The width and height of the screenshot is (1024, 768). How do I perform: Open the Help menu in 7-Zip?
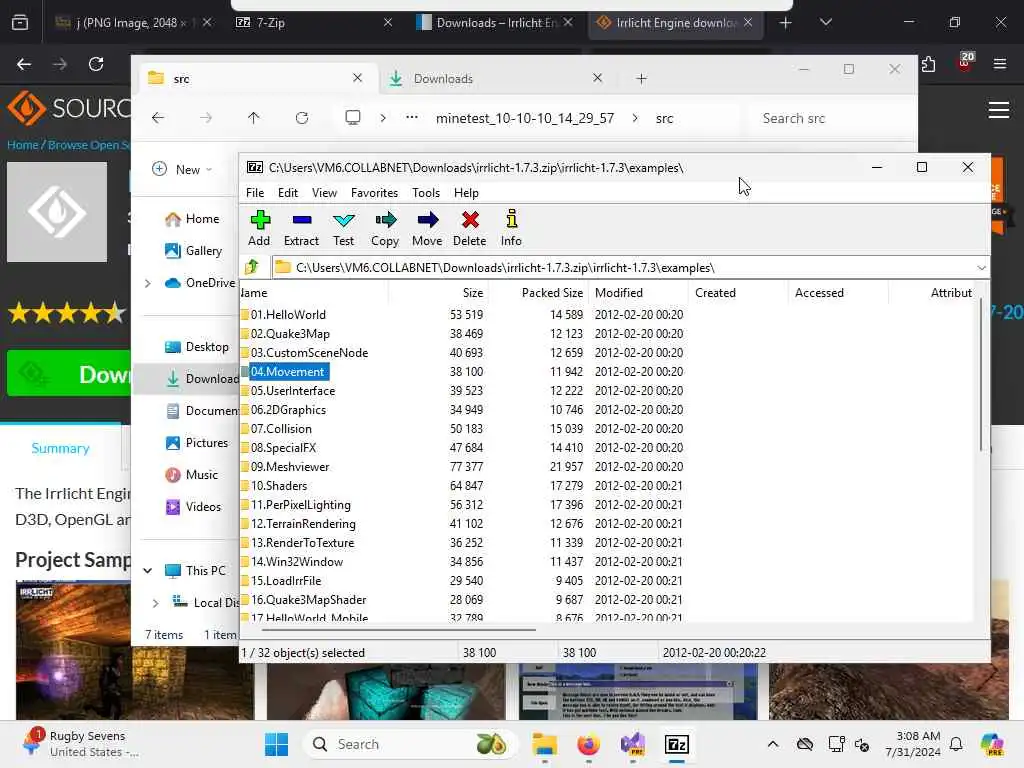pos(466,193)
